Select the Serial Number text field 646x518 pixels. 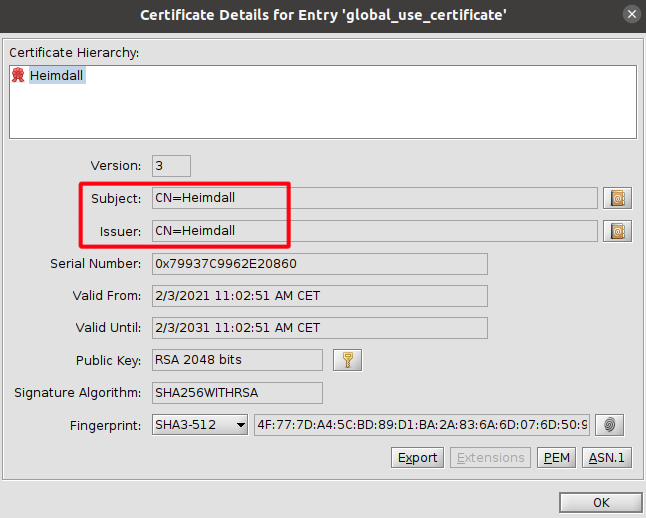[319, 264]
